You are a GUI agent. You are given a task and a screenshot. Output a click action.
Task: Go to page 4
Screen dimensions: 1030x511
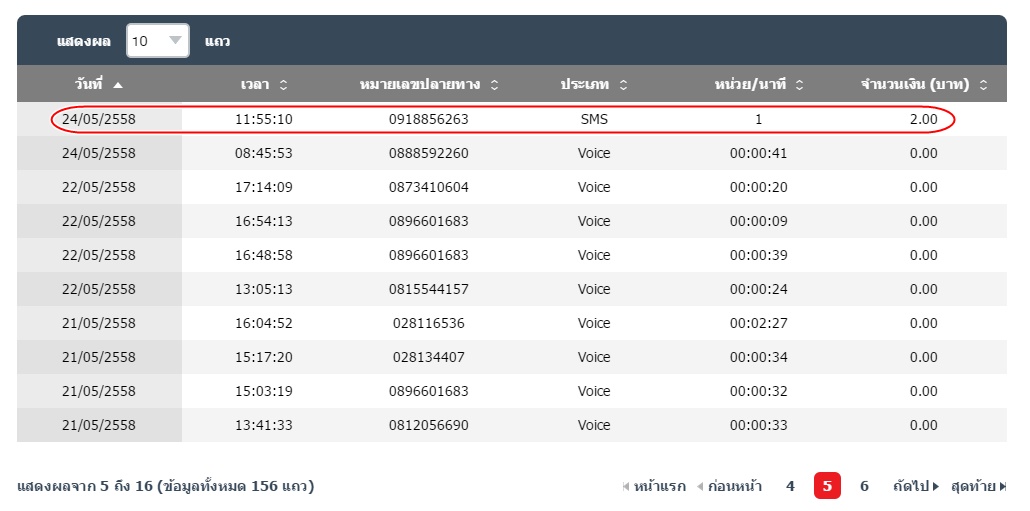click(790, 486)
